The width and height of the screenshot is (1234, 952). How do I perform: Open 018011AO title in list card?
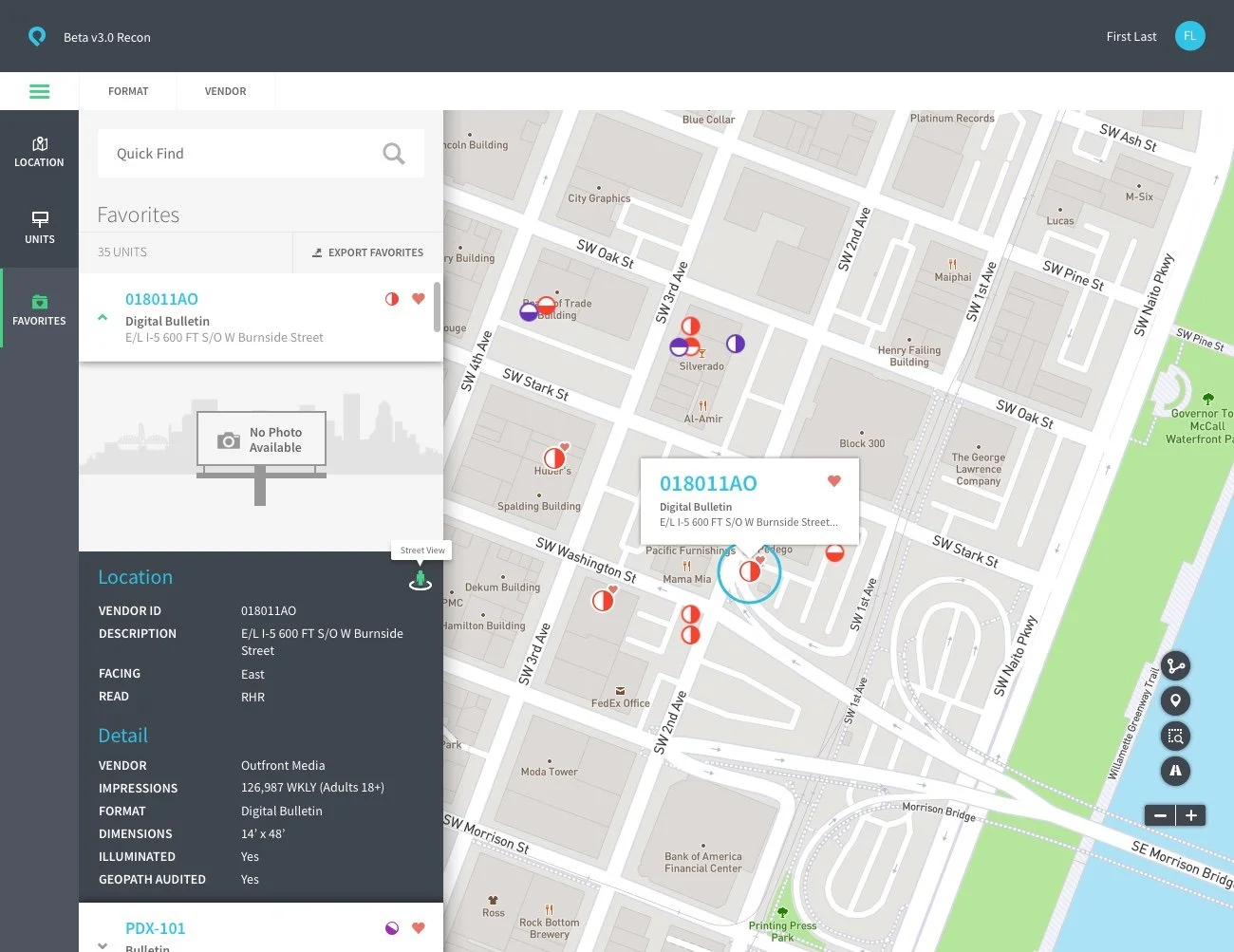tap(161, 299)
